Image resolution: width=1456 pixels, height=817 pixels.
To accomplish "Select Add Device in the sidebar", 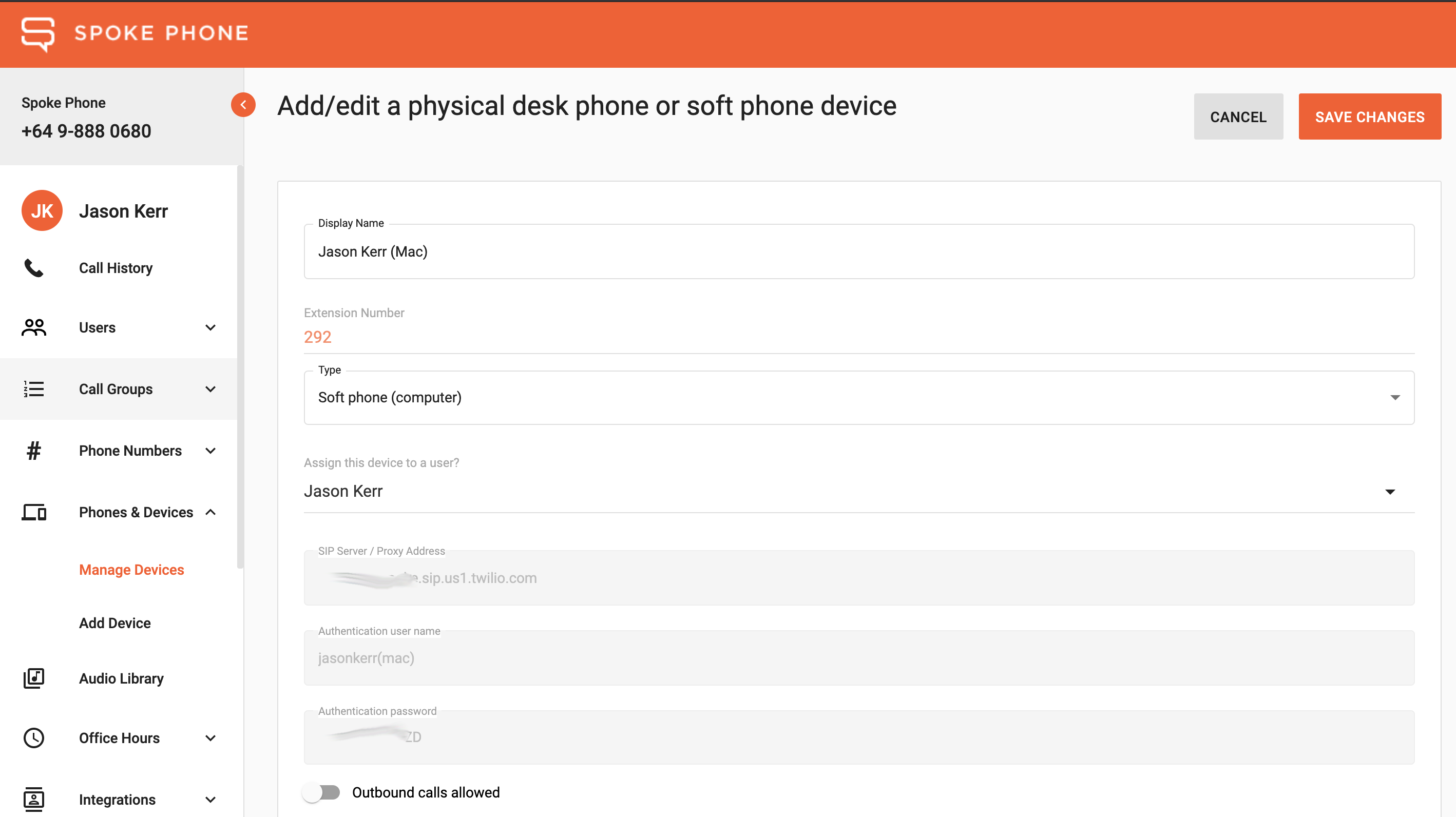I will 114,623.
